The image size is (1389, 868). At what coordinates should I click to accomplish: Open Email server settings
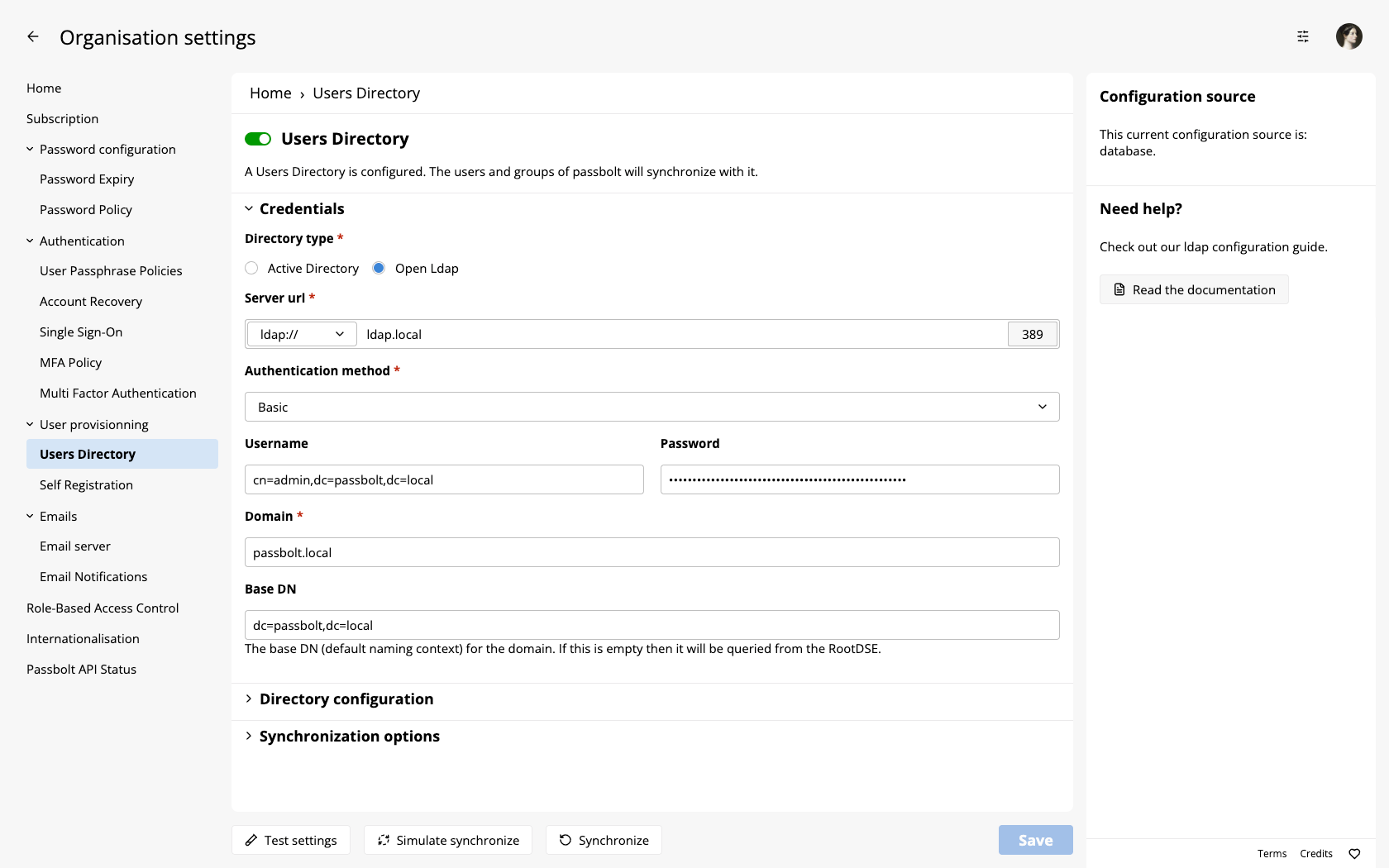click(x=74, y=546)
